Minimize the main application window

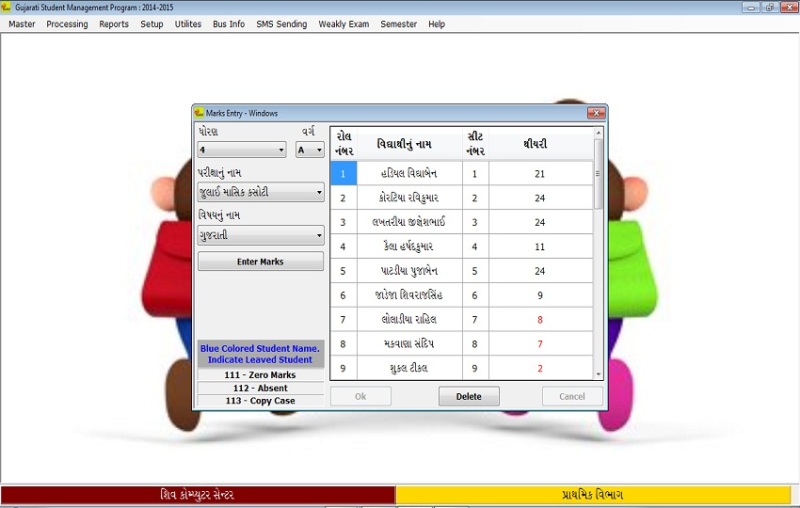coord(751,7)
